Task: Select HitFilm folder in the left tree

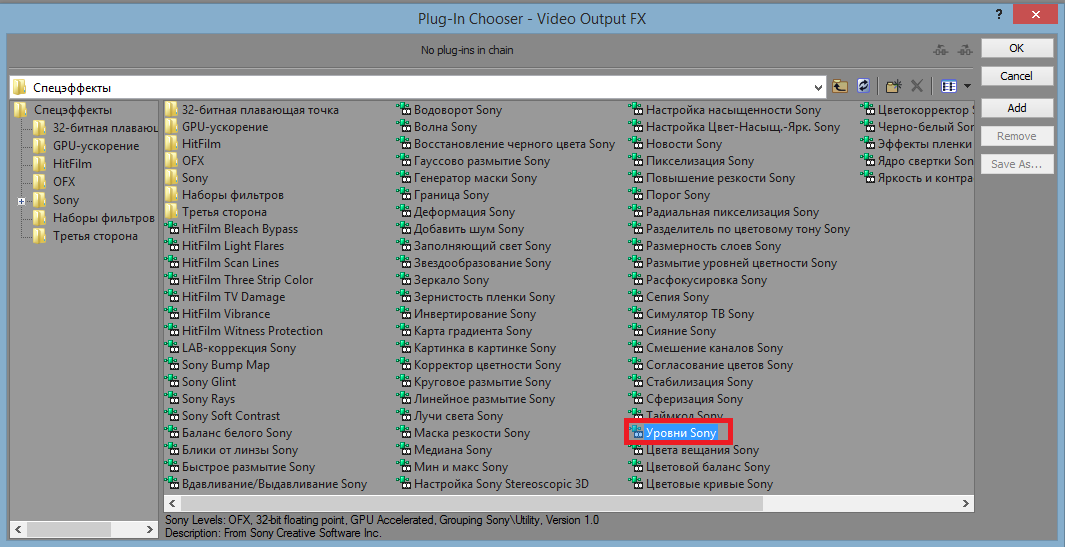Action: pos(72,164)
